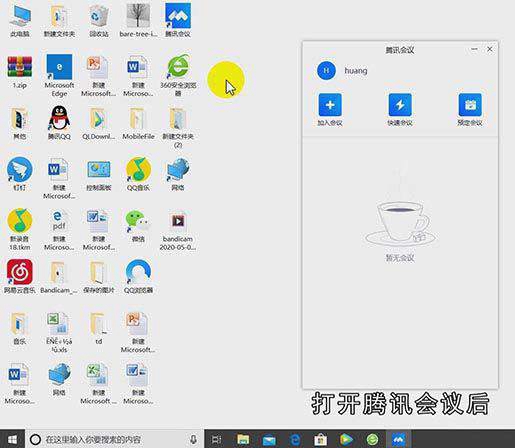
Task: Click the blue H profile avatar
Action: pos(326,70)
